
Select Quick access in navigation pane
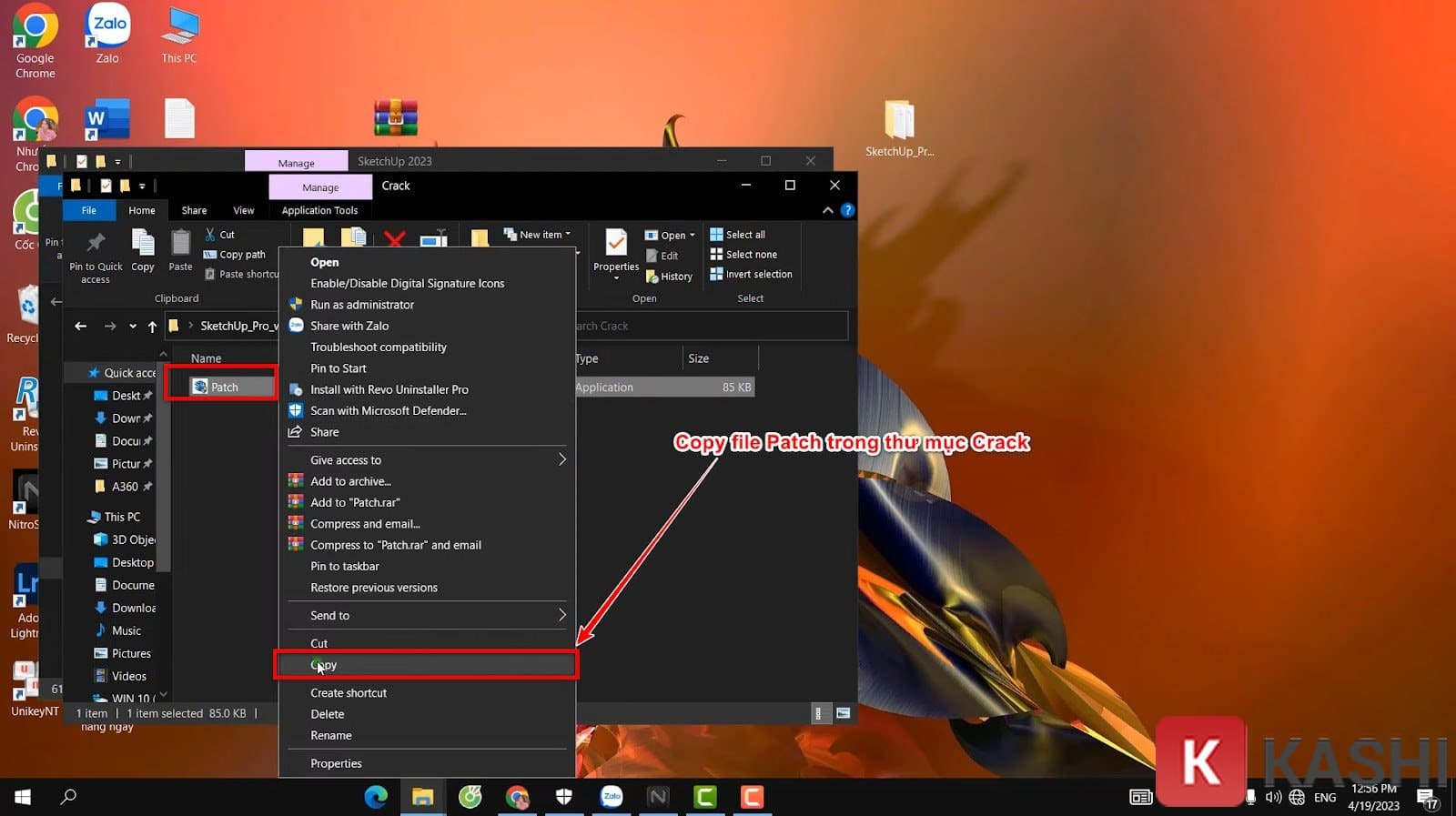(x=123, y=373)
